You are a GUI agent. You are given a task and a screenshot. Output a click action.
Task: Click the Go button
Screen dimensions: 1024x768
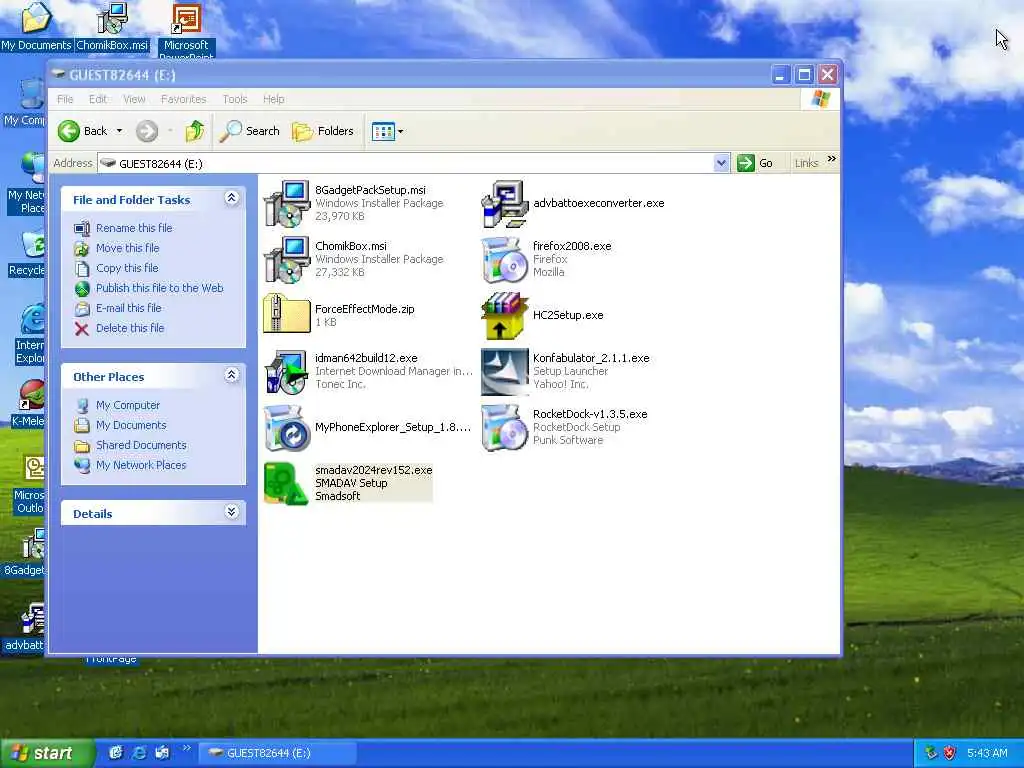(x=755, y=163)
